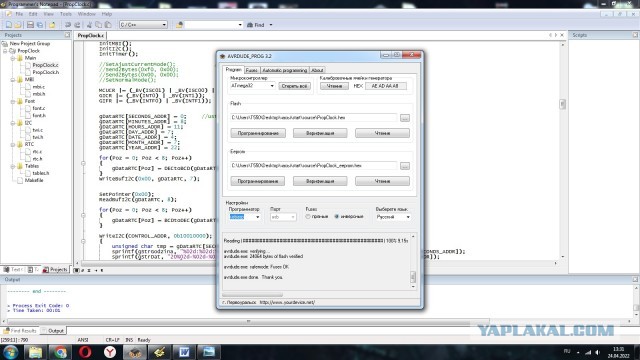This screenshot has height=360, width=640.
Task: Click the picture viewer taskbar icon
Action: click(x=209, y=352)
